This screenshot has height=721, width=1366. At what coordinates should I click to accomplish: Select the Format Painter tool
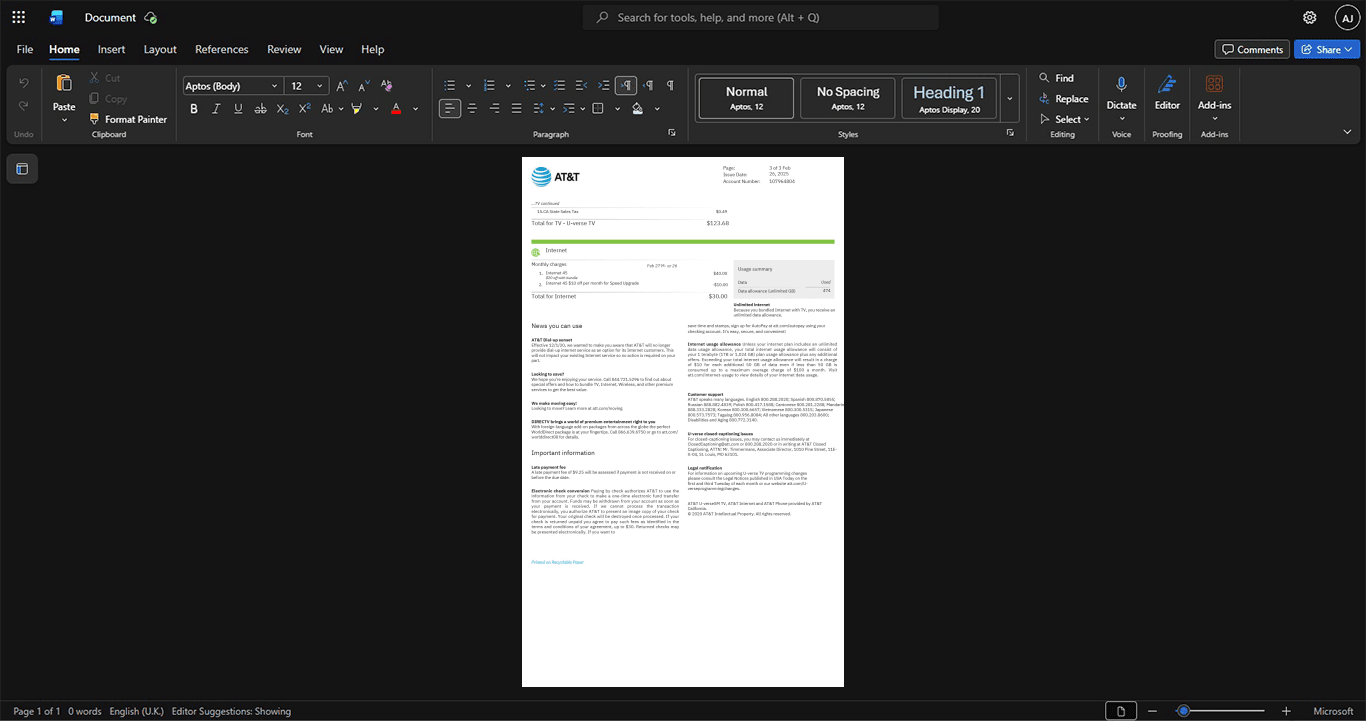click(x=128, y=119)
